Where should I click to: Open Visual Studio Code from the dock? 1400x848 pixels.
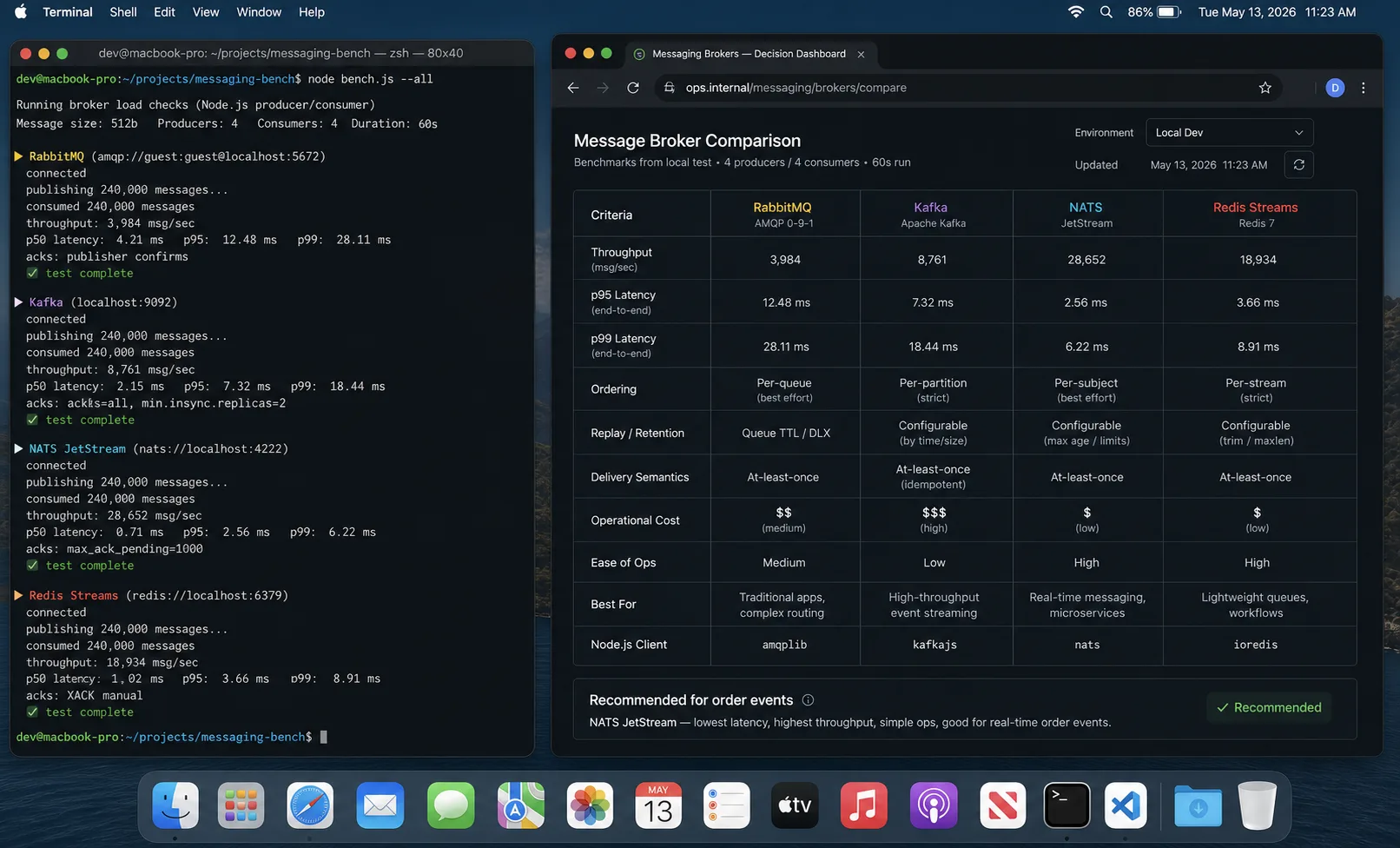point(1126,805)
